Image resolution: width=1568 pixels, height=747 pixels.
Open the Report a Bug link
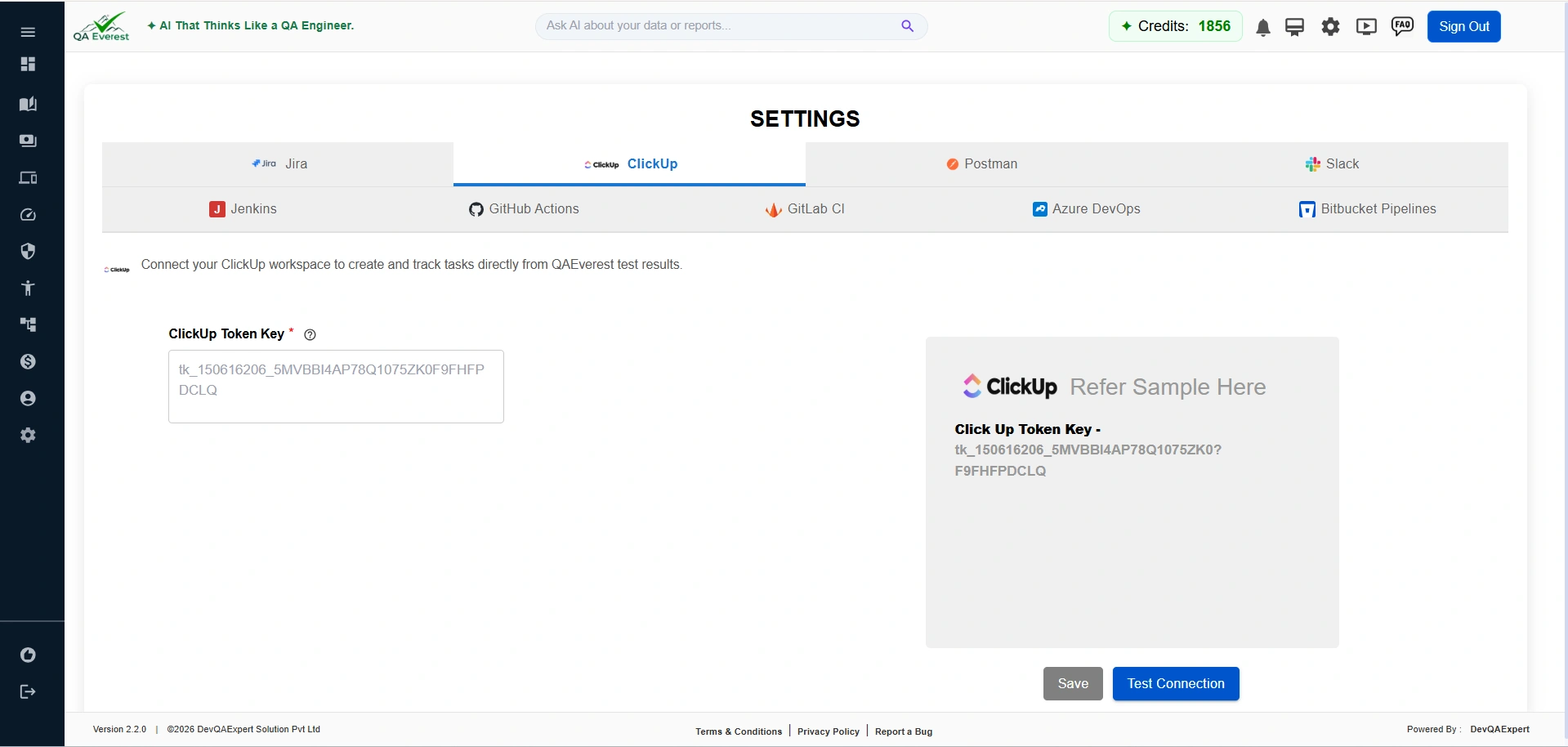[x=904, y=731]
